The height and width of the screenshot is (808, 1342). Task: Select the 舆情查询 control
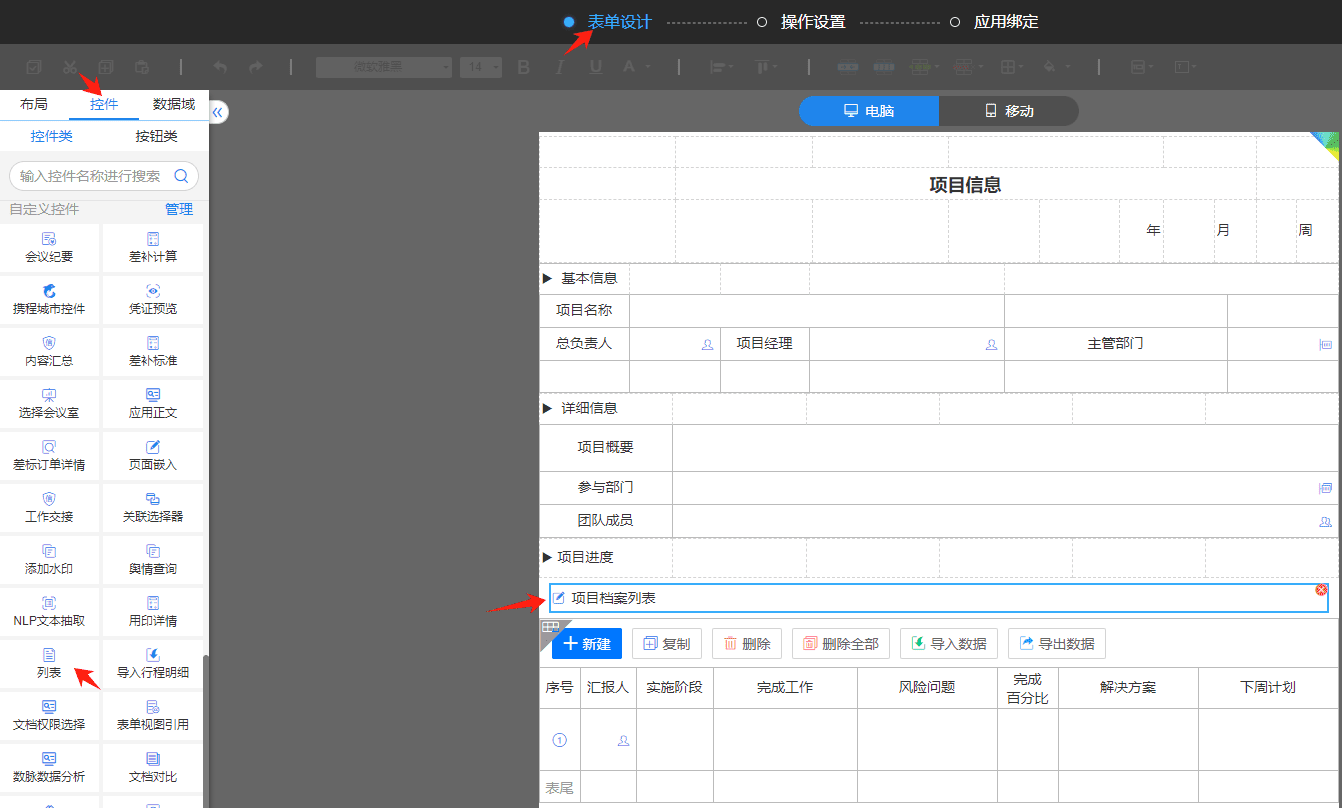[153, 559]
